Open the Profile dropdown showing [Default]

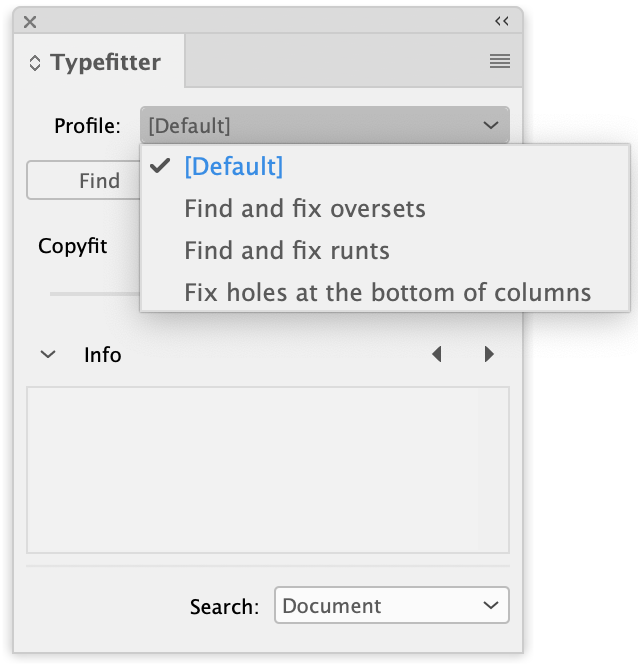[x=325, y=125]
